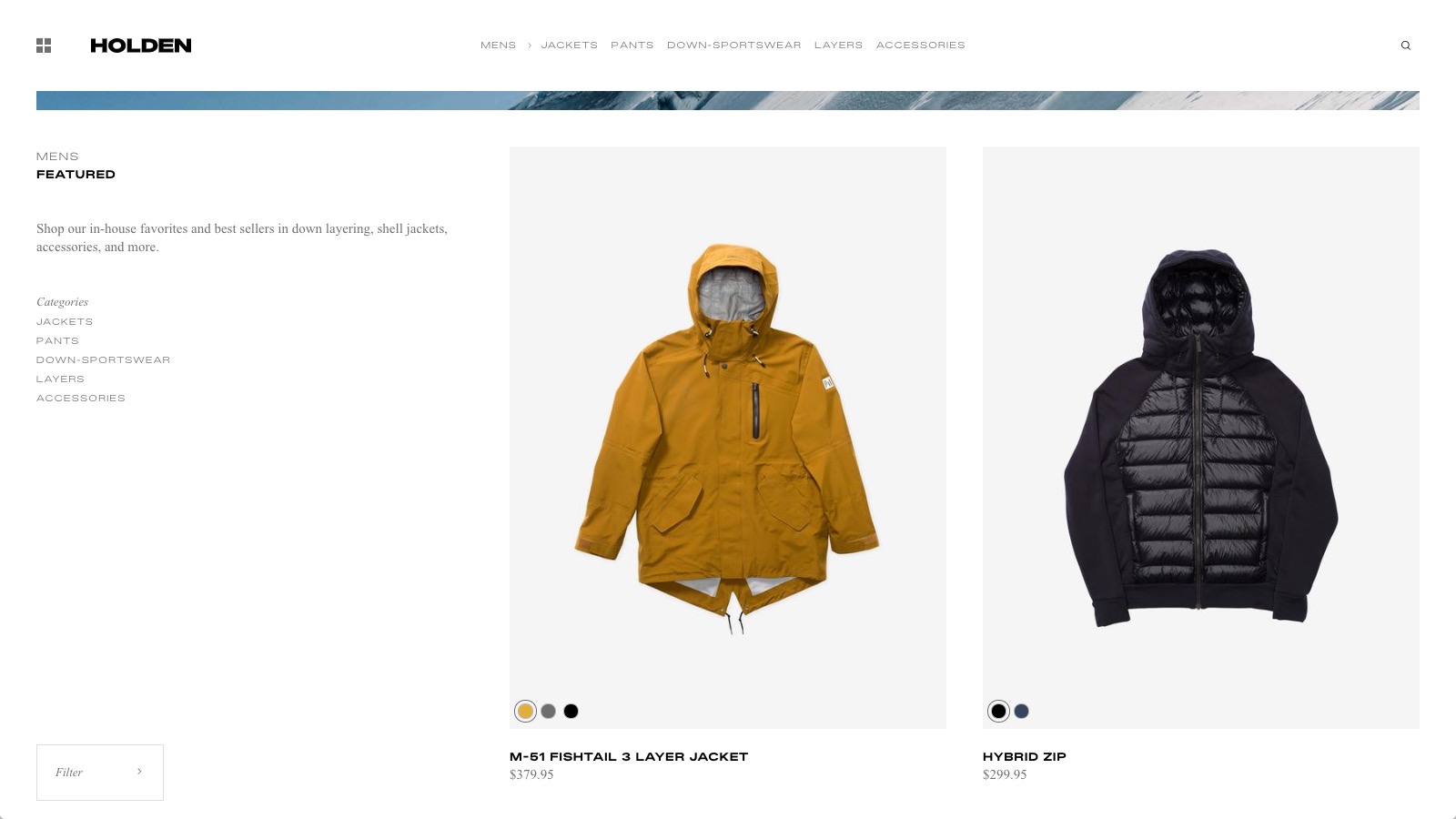
Task: View the mustard Fishtail jacket image
Action: pos(728,438)
